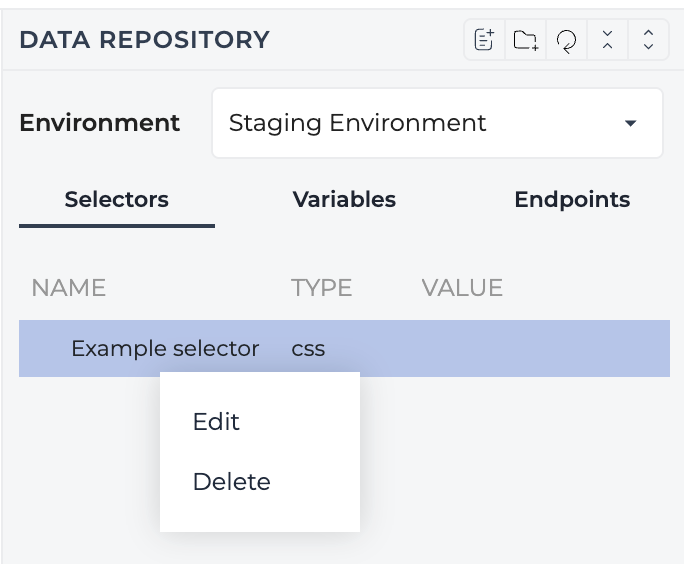The image size is (684, 564).
Task: Click the NAME column header
Action: [68, 288]
